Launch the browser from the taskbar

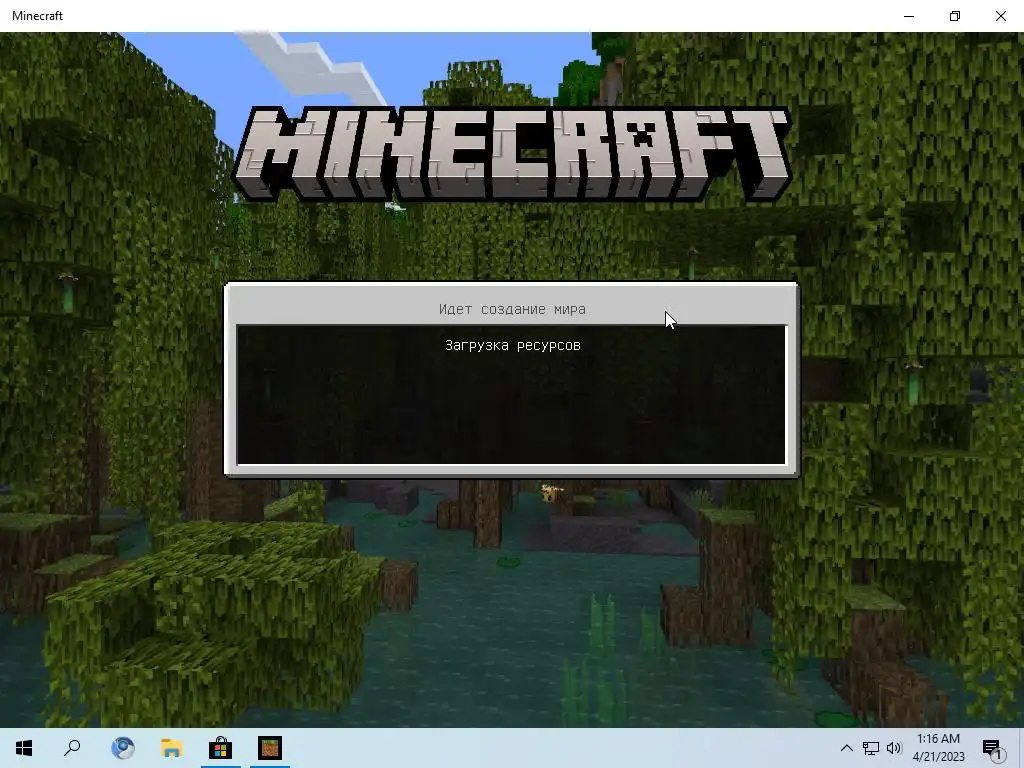(123, 748)
